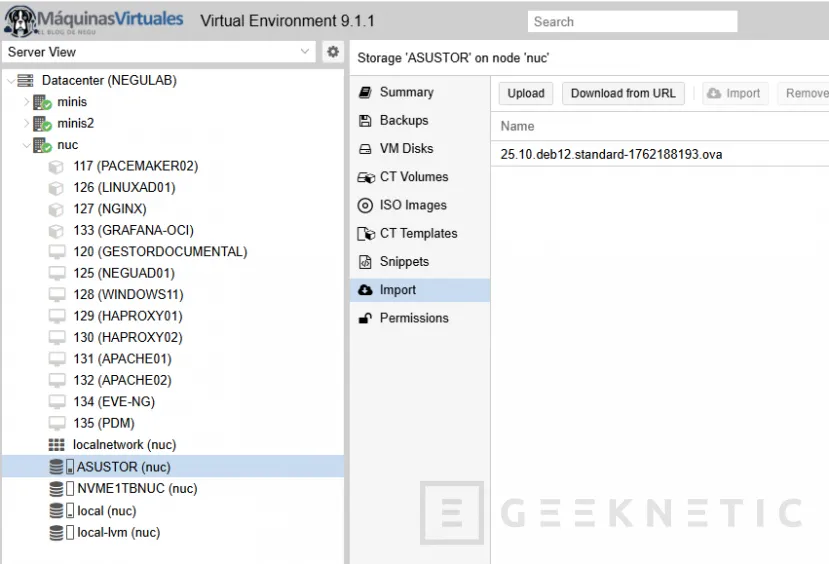Click the VM monitor icon for 120 GESTORDOCUMENTAL
Screen dimensions: 829x564
coord(57,252)
